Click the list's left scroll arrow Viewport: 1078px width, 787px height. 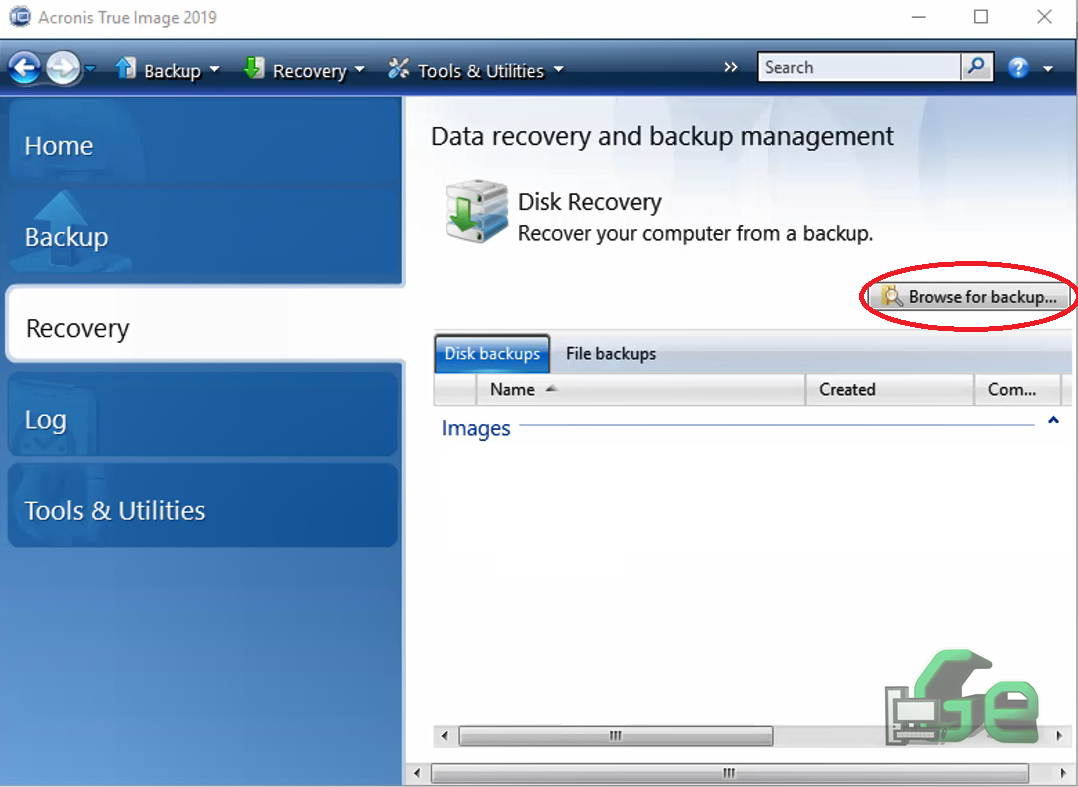click(445, 736)
